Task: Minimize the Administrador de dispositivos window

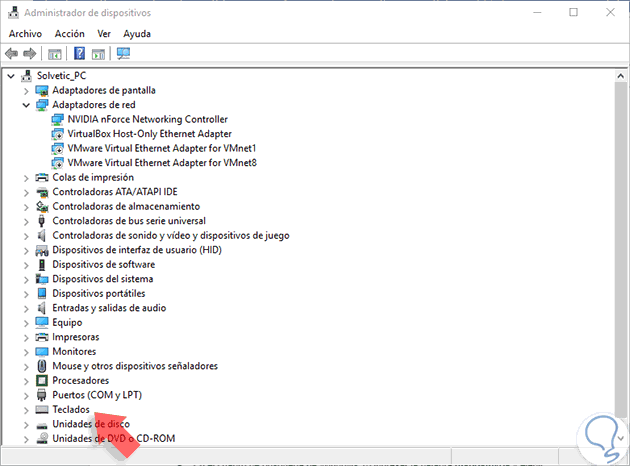Action: pos(537,12)
